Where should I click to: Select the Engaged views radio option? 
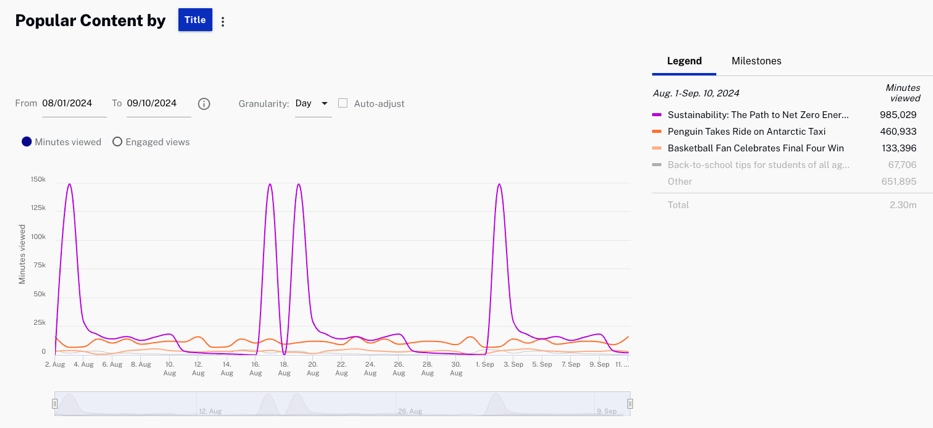(x=117, y=142)
